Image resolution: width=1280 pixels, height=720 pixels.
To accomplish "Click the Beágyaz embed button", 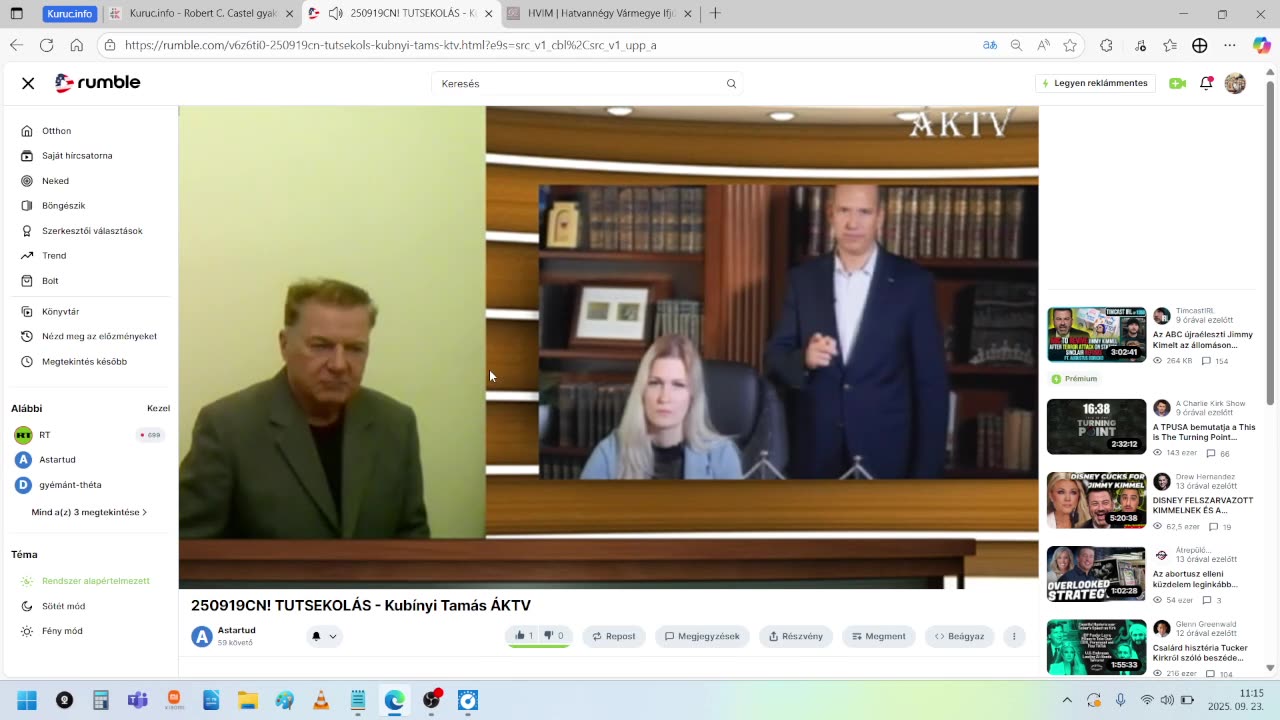I will pos(959,636).
